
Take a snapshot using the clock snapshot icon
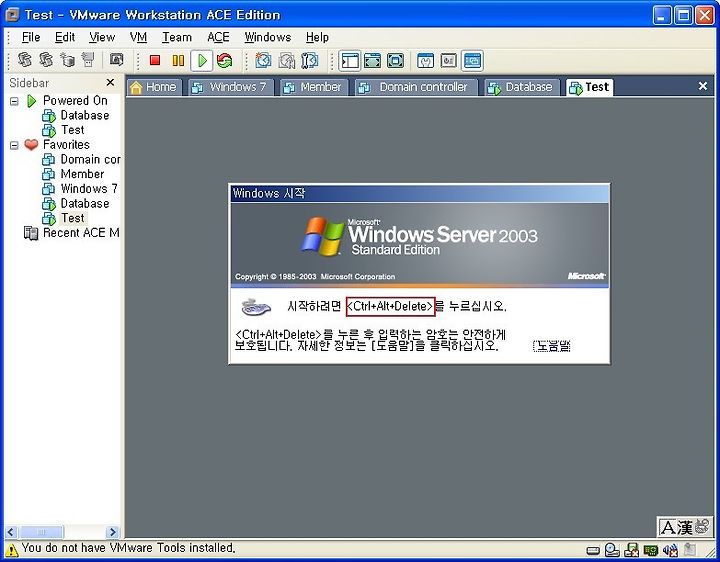[x=263, y=60]
